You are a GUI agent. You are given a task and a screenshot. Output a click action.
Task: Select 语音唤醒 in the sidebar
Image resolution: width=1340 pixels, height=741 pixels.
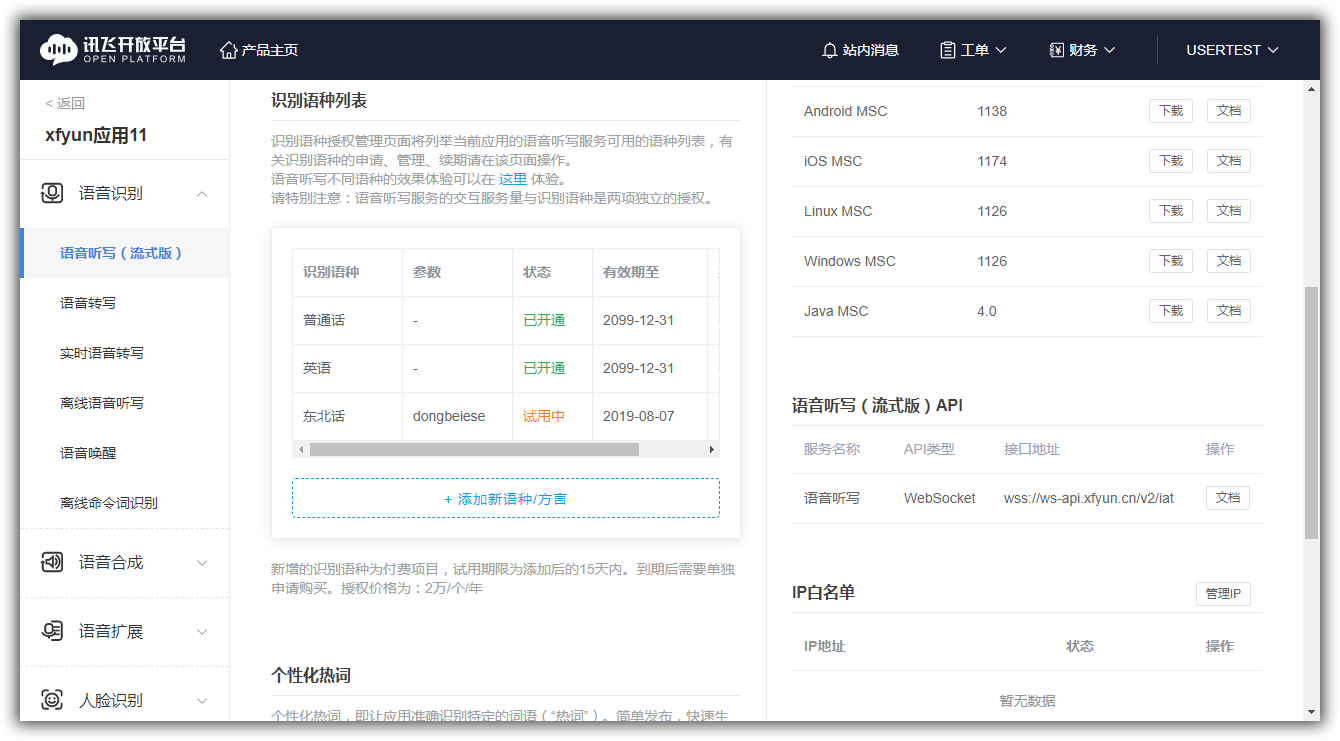click(x=88, y=453)
